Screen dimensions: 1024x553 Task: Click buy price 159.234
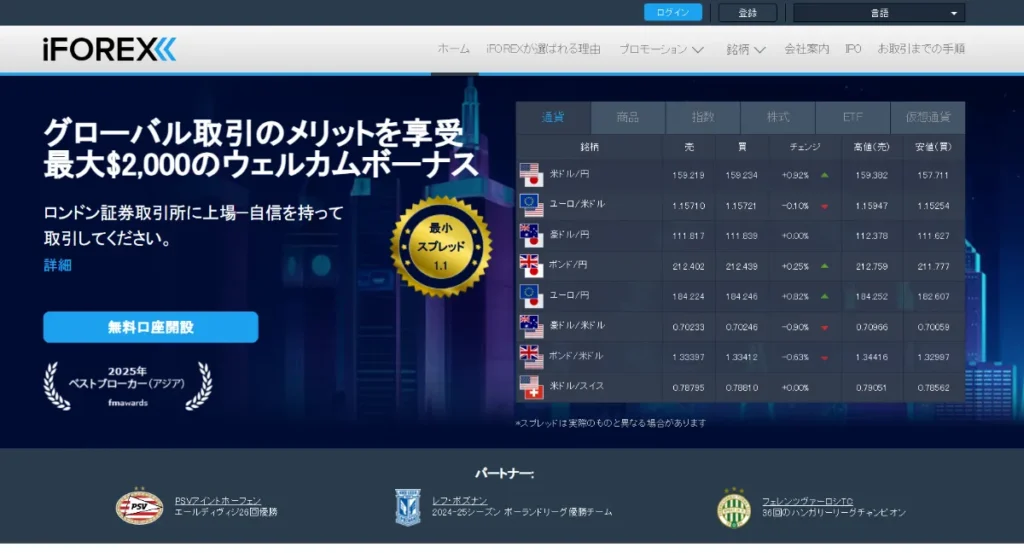[x=741, y=176]
